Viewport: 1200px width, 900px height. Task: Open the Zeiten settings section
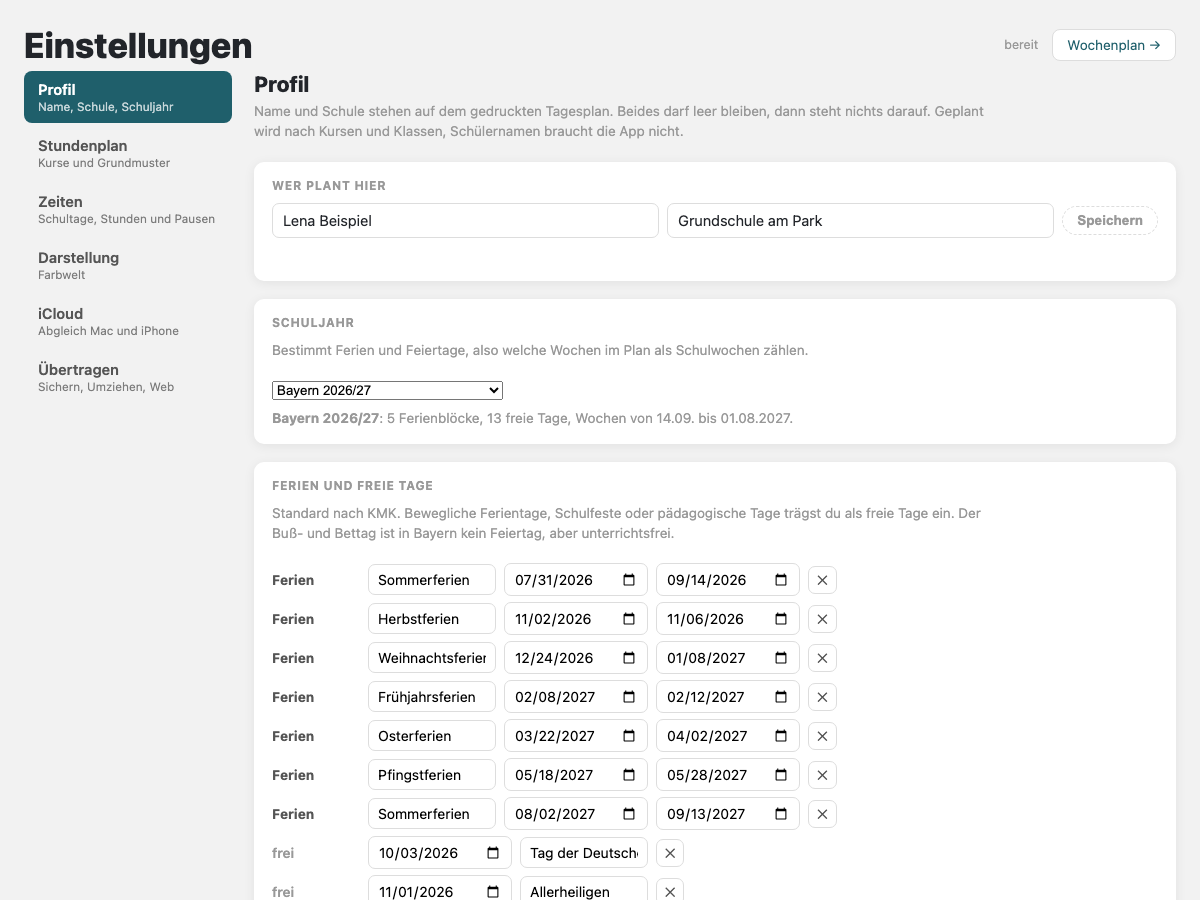coord(128,209)
